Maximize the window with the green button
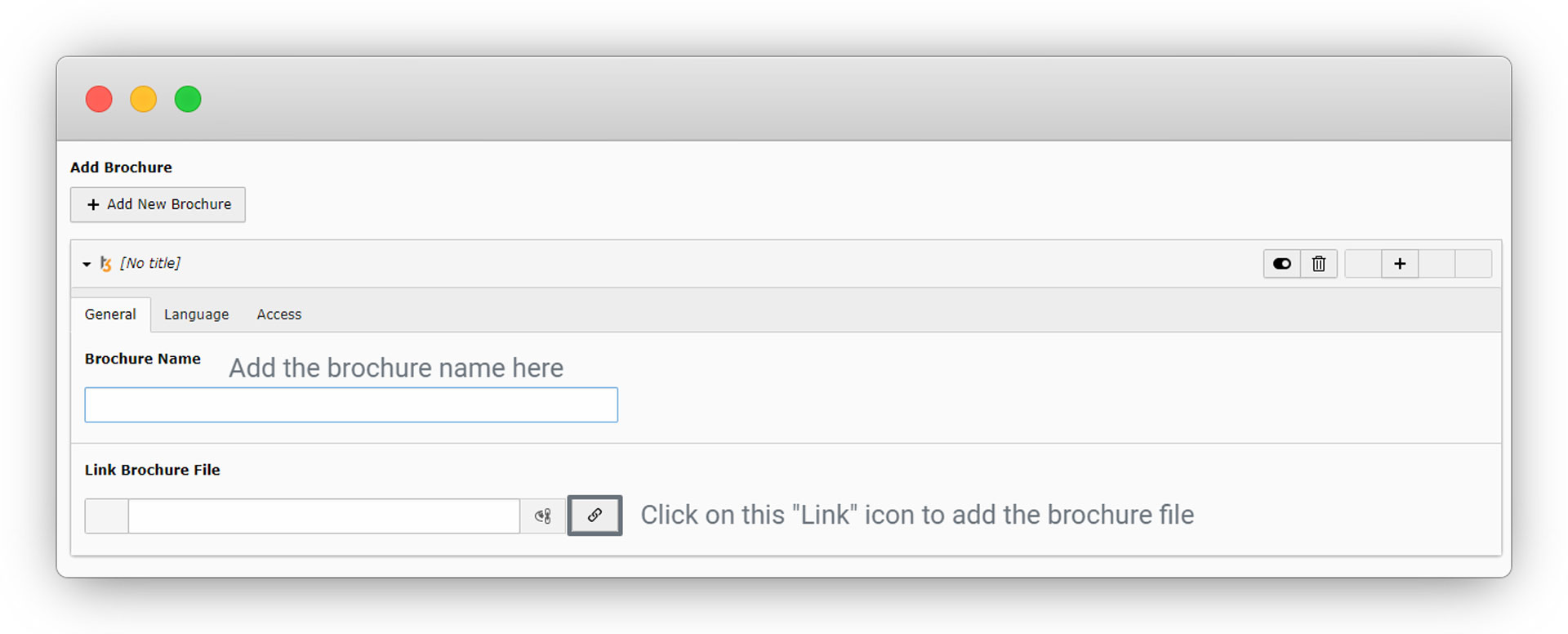1568x634 pixels. point(188,99)
